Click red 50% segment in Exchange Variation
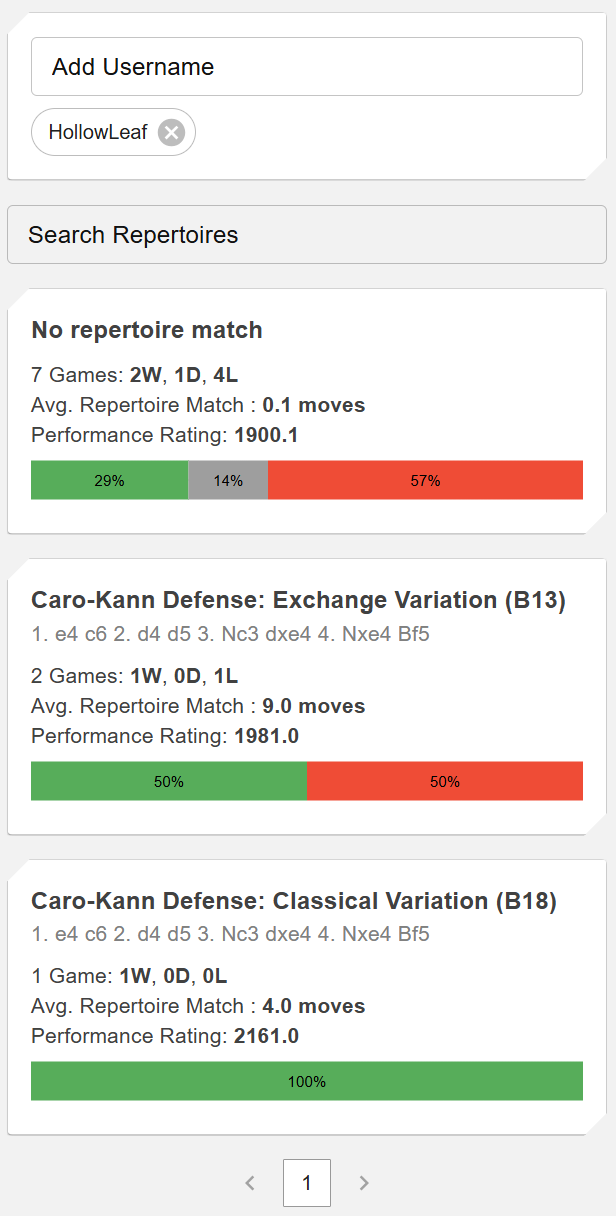Viewport: 616px width, 1216px height. tap(445, 781)
